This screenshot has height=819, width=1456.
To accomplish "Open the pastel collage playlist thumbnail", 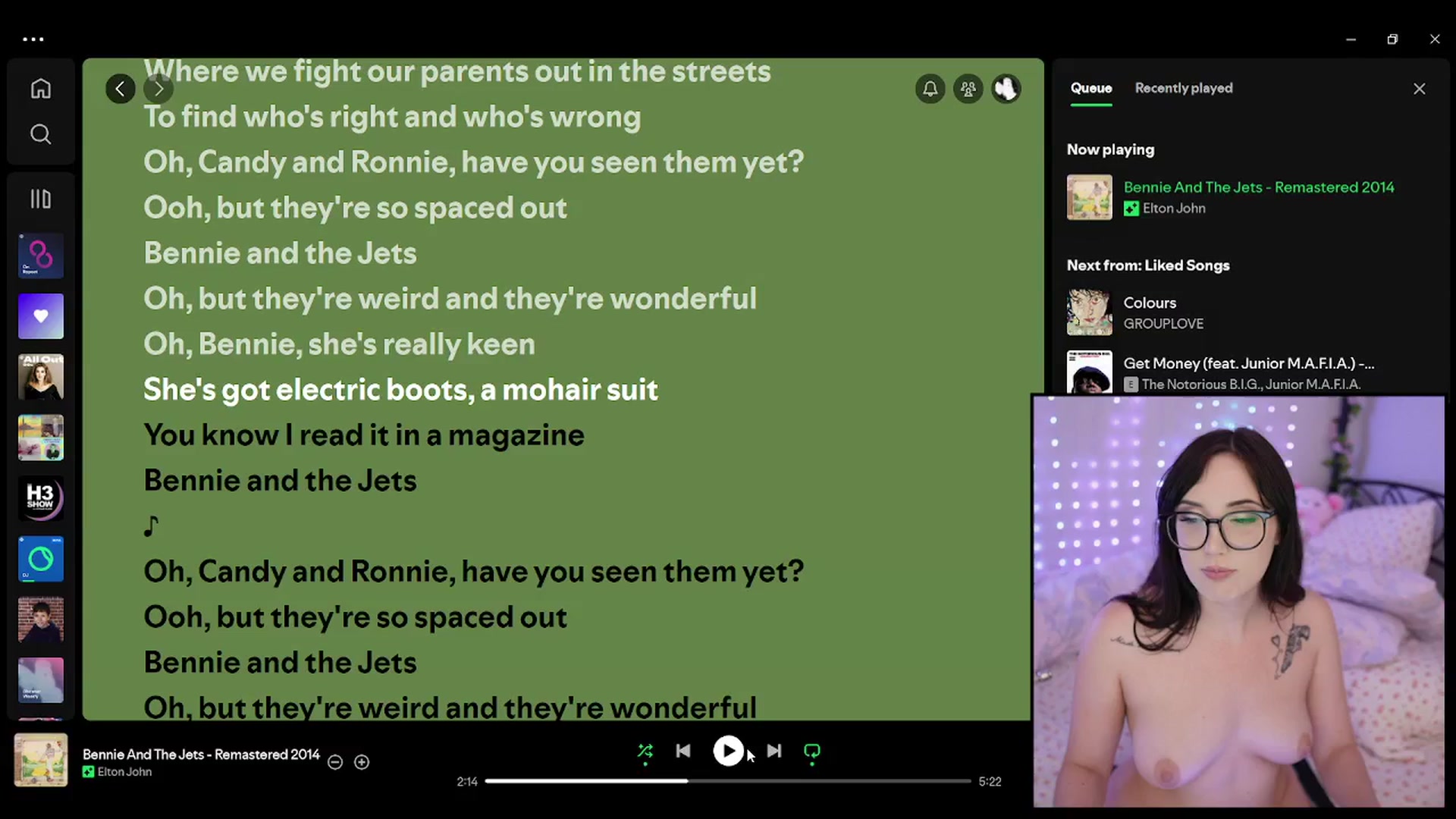I will [x=41, y=438].
